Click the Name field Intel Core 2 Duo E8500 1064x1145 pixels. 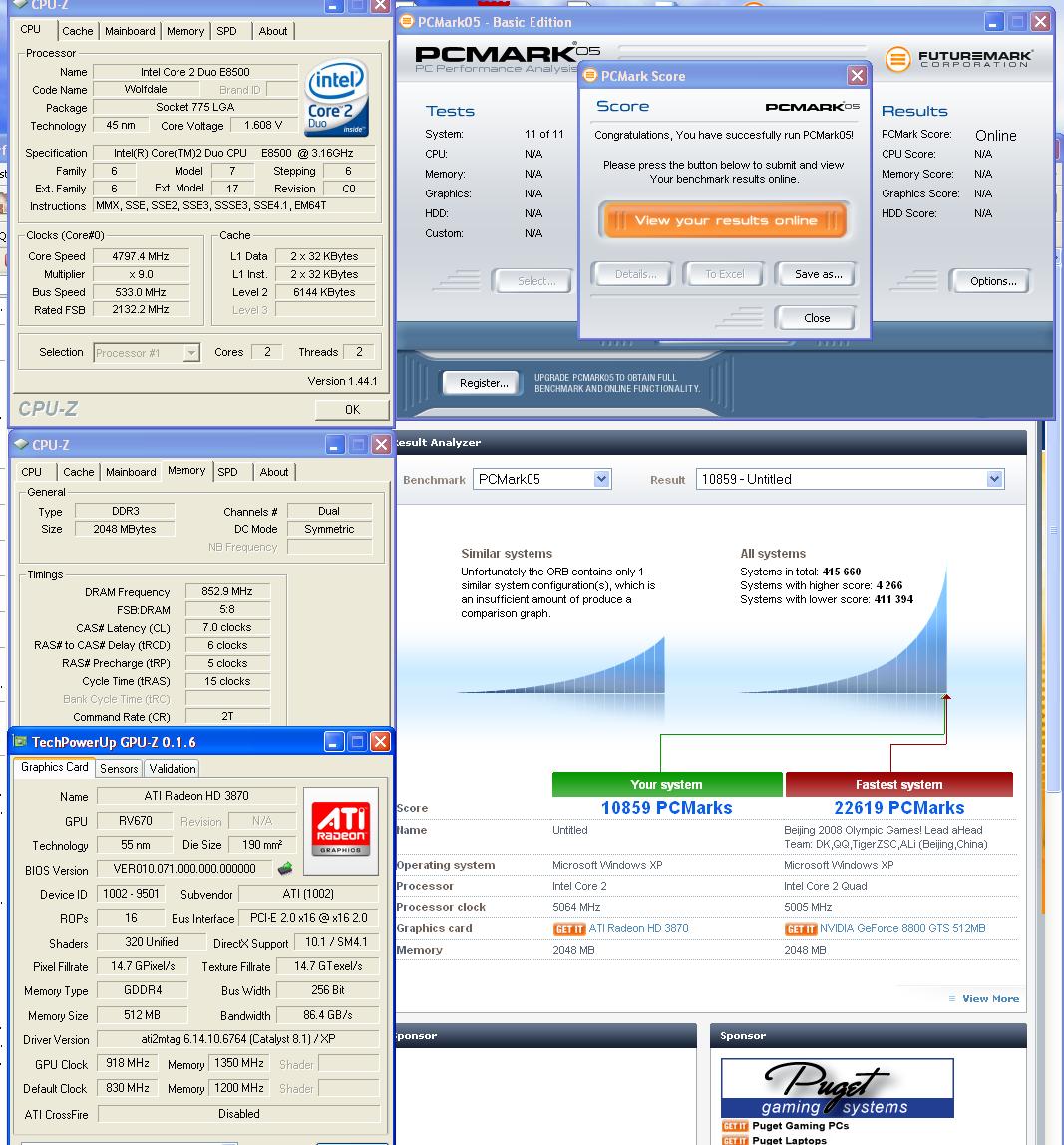pyautogui.click(x=195, y=72)
